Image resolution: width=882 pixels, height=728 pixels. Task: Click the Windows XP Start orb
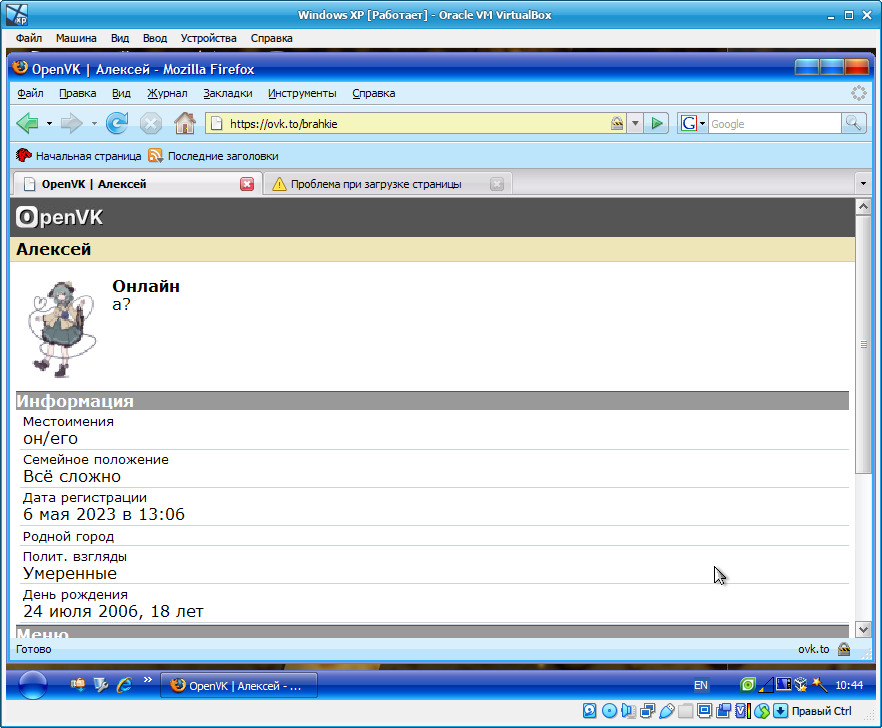(x=32, y=685)
